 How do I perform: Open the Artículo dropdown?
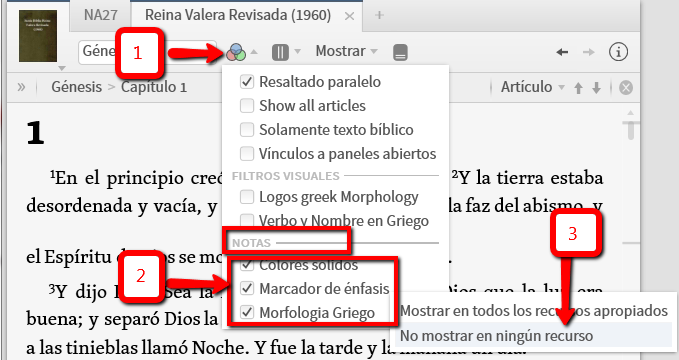pos(533,87)
